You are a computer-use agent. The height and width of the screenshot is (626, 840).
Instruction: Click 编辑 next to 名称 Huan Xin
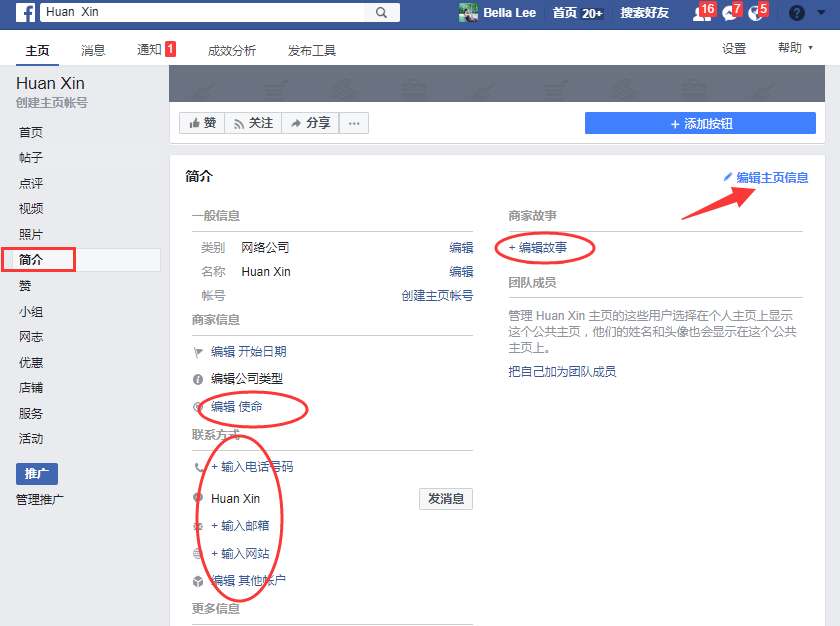point(461,271)
